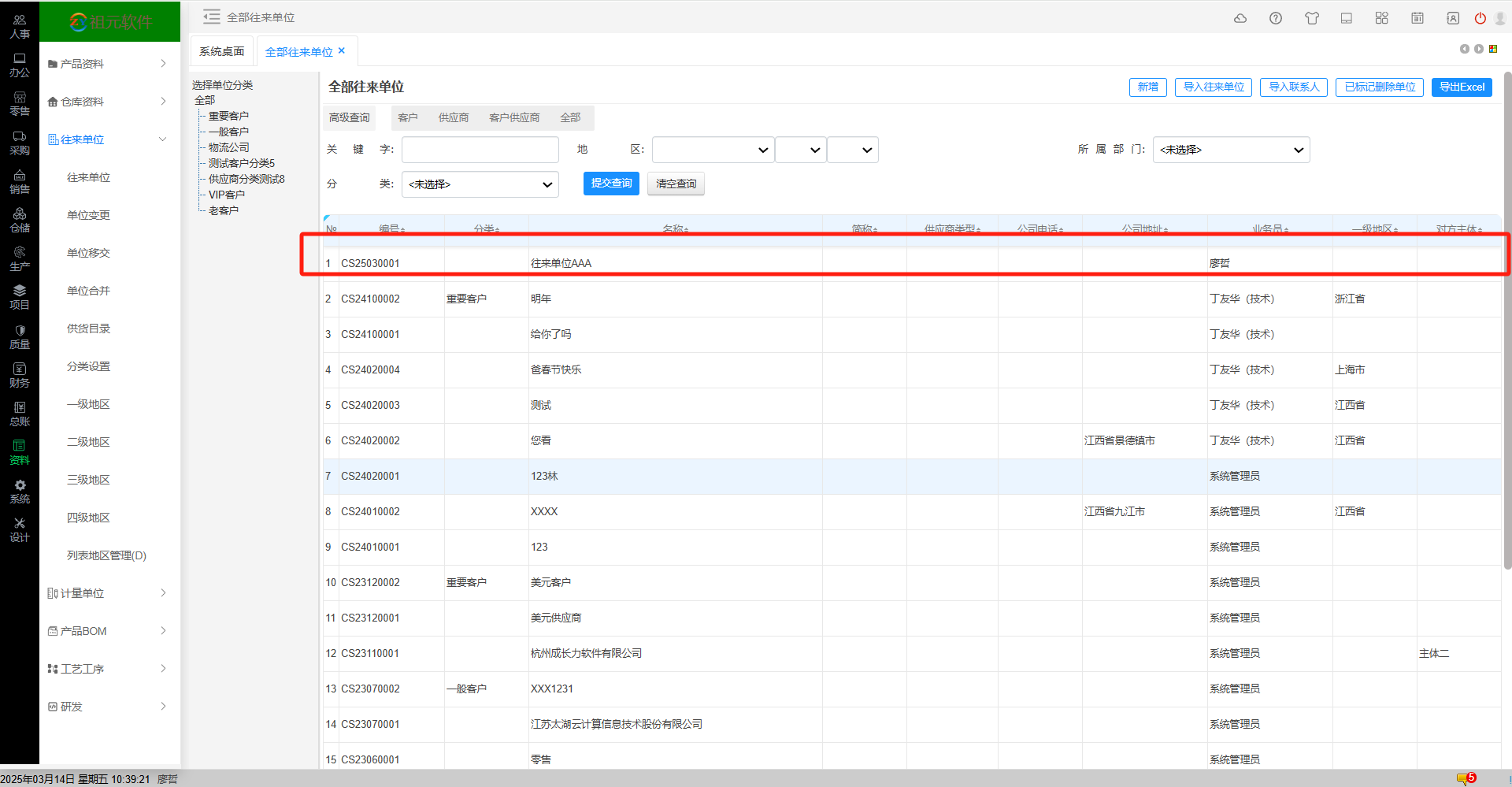This screenshot has width=1512, height=787.
Task: Click the vertical scrollbar of the table
Action: (x=1507, y=320)
